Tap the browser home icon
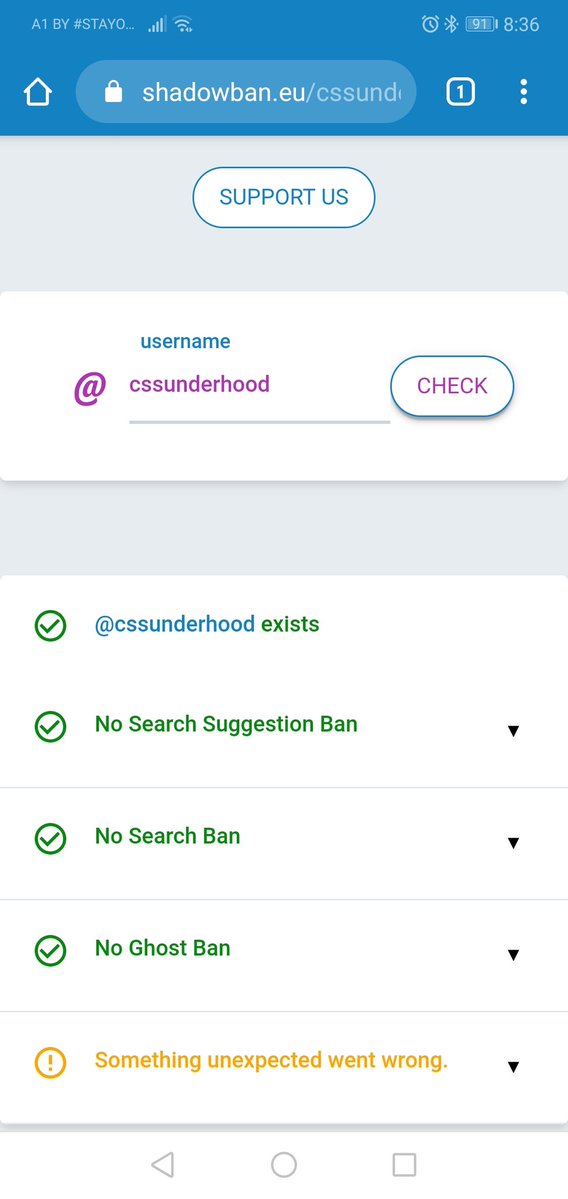 pyautogui.click(x=37, y=92)
